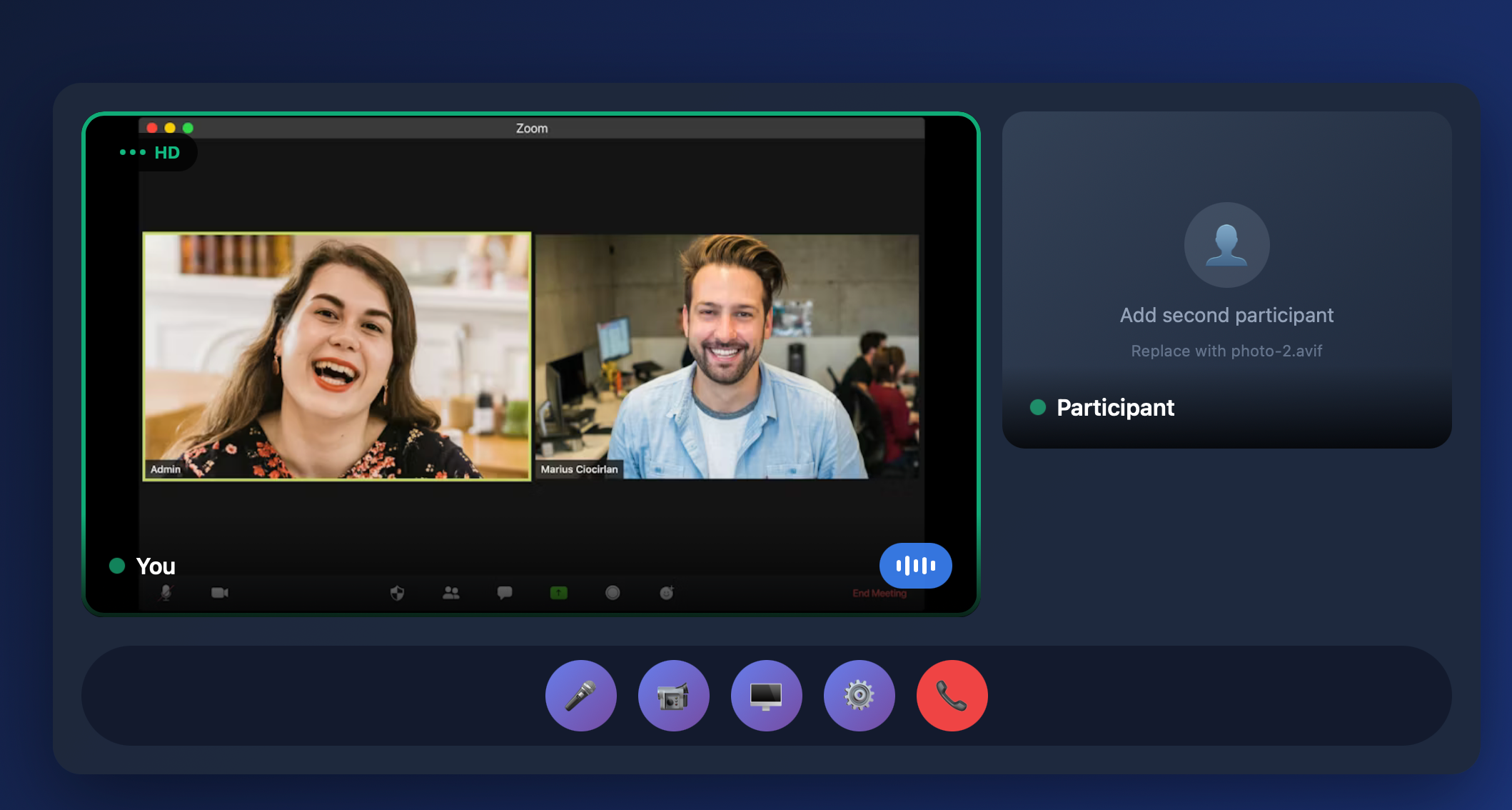Open call settings via the gear button
This screenshot has height=810, width=1512.
[x=859, y=695]
